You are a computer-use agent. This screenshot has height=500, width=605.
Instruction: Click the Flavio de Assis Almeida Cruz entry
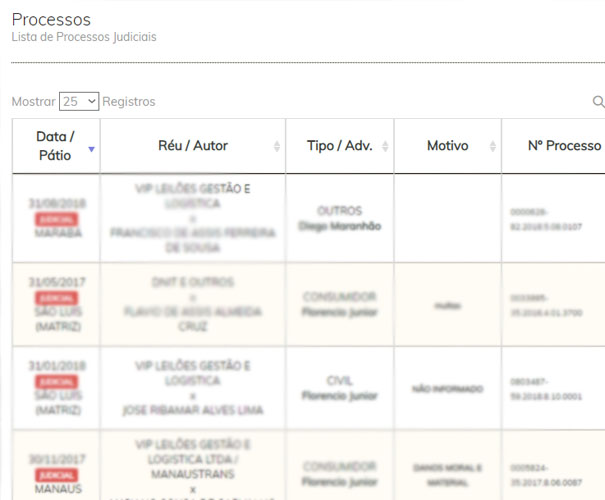pos(193,318)
